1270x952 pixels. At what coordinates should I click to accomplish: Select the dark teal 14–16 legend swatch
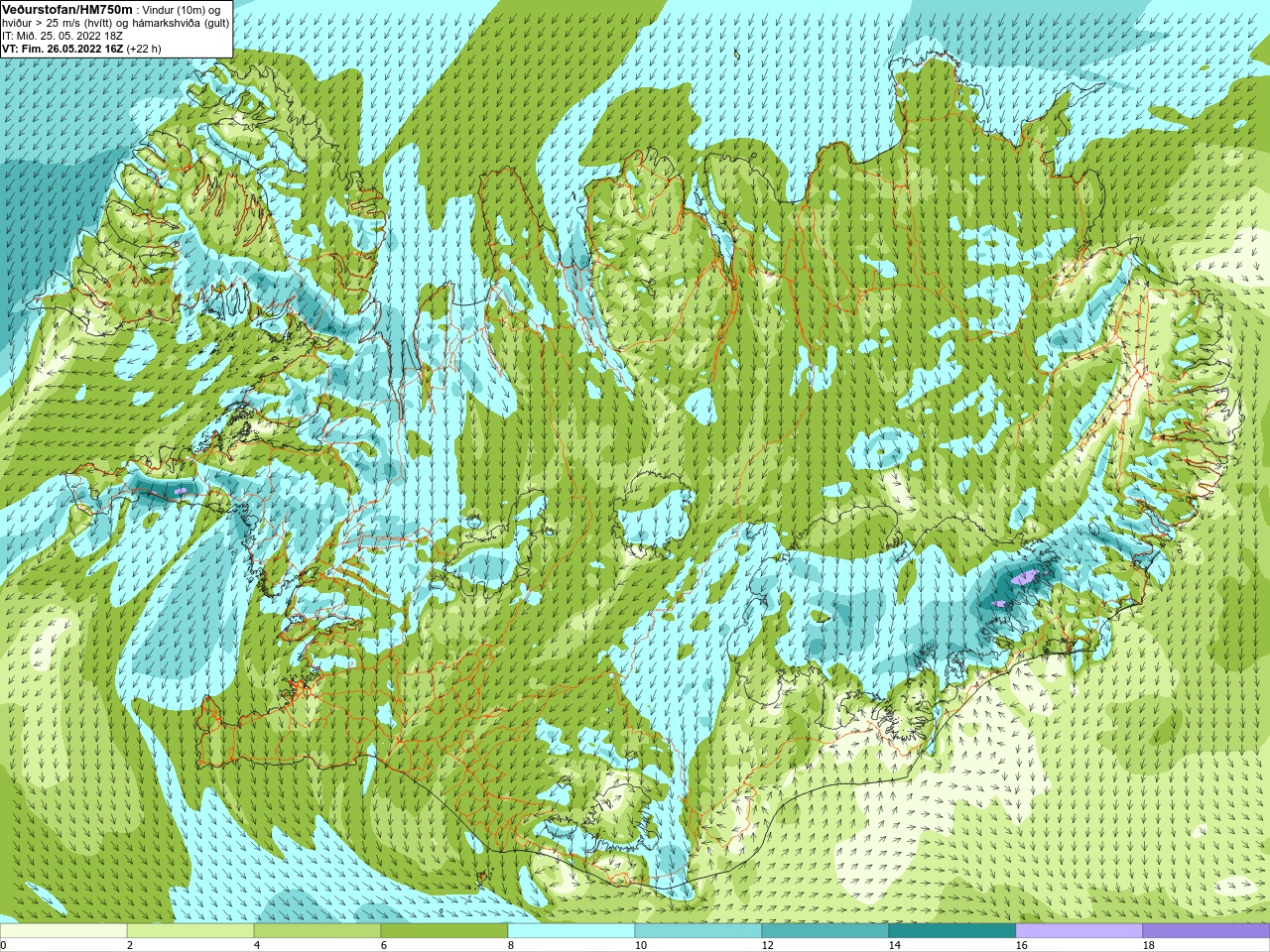tap(952, 931)
